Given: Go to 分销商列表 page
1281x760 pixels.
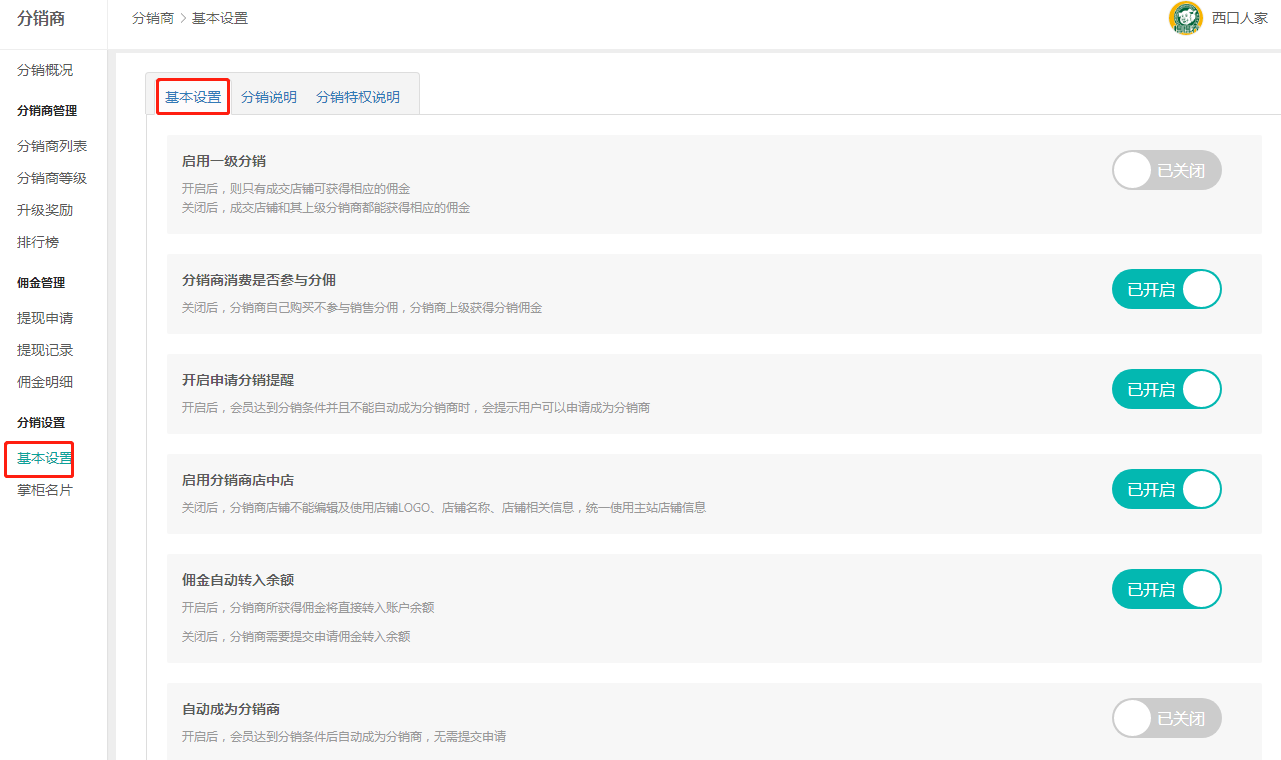Looking at the screenshot, I should tap(52, 146).
